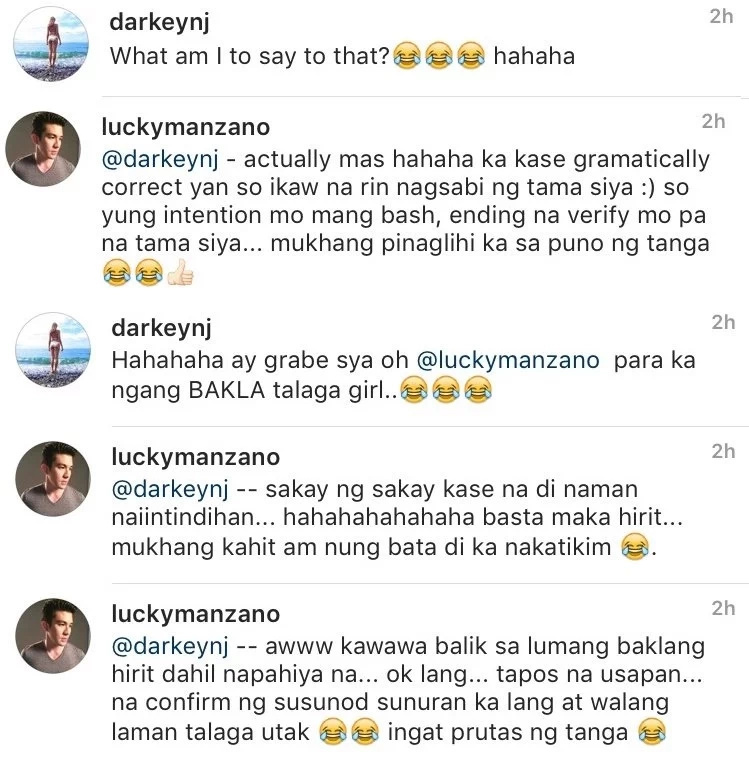Open luckymanzano's avatar on the second comment

pyautogui.click(x=43, y=149)
